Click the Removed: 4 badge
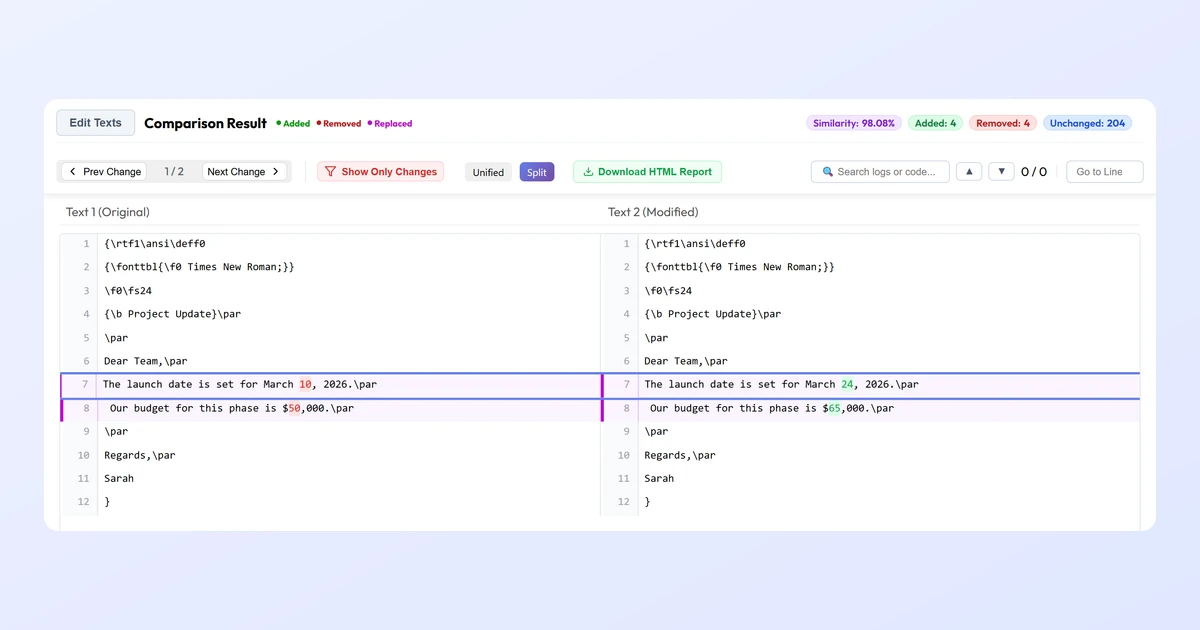Viewport: 1200px width, 630px height. pyautogui.click(x=1002, y=123)
